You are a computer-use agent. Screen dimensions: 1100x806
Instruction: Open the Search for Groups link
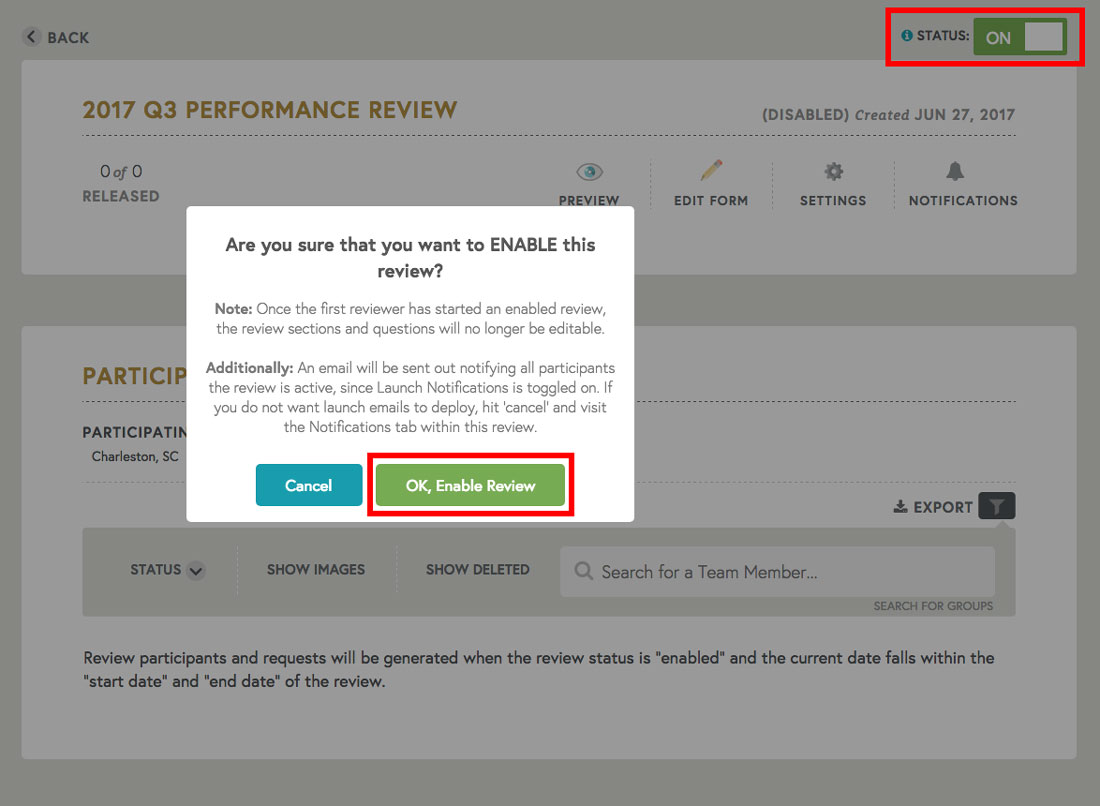coord(933,606)
